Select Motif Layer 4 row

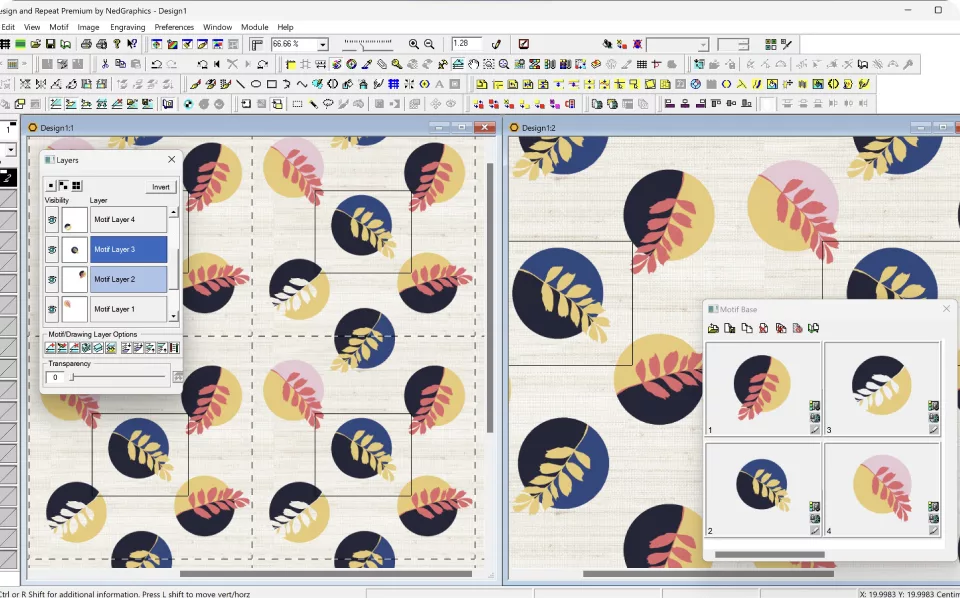coord(129,219)
